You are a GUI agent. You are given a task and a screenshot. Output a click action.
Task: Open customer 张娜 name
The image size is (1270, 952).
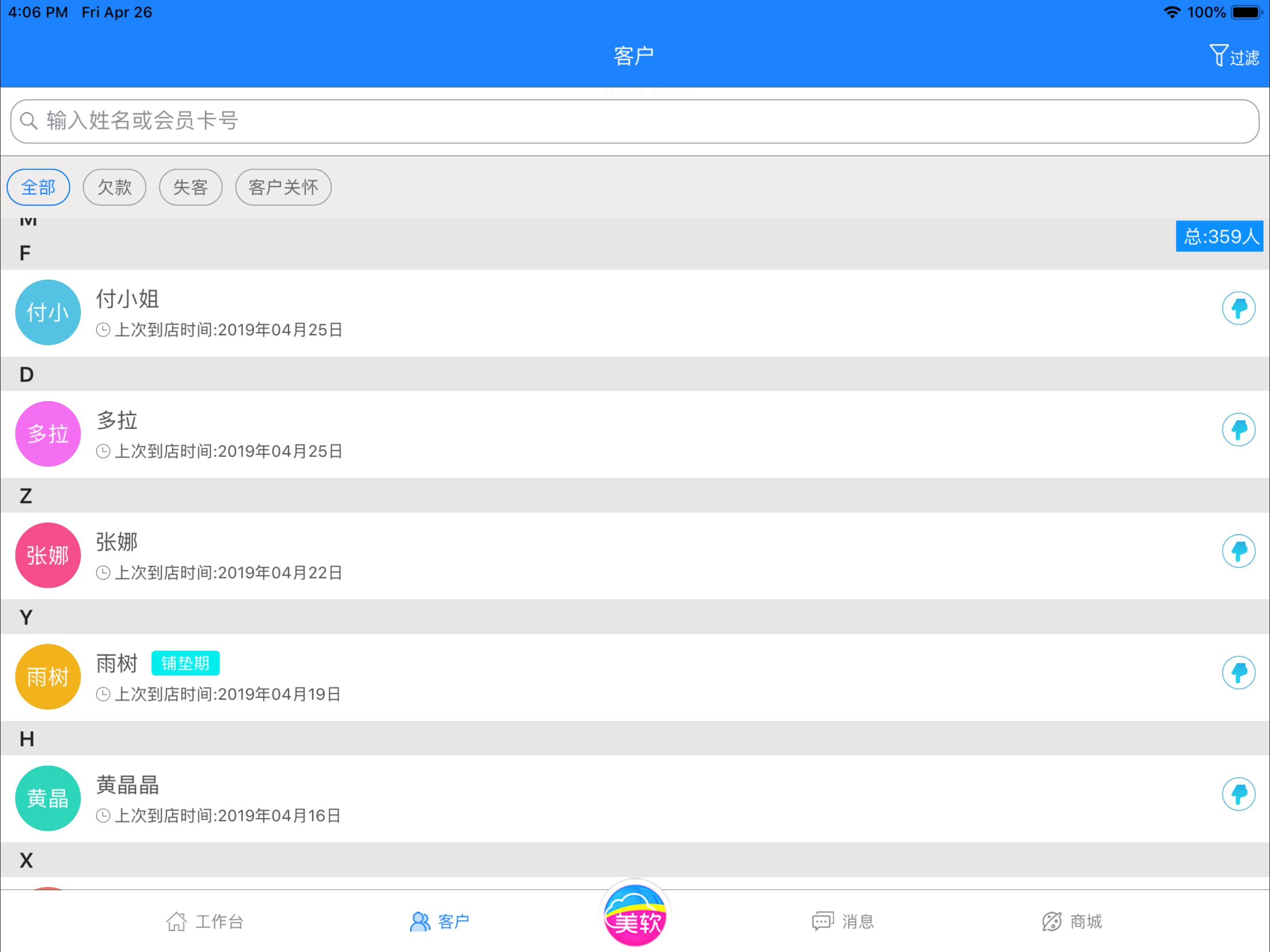pos(117,542)
